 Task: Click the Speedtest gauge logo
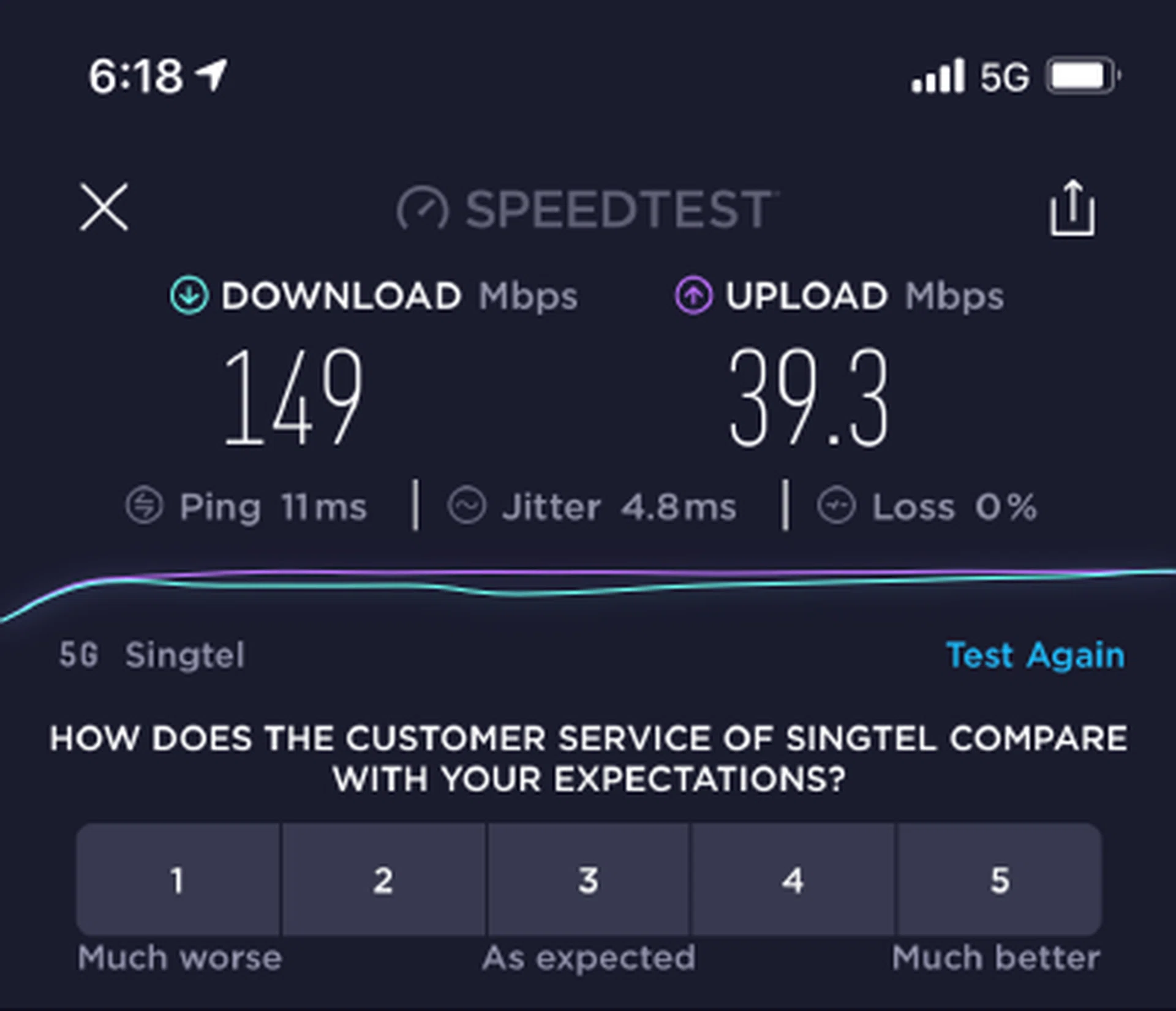pos(423,209)
